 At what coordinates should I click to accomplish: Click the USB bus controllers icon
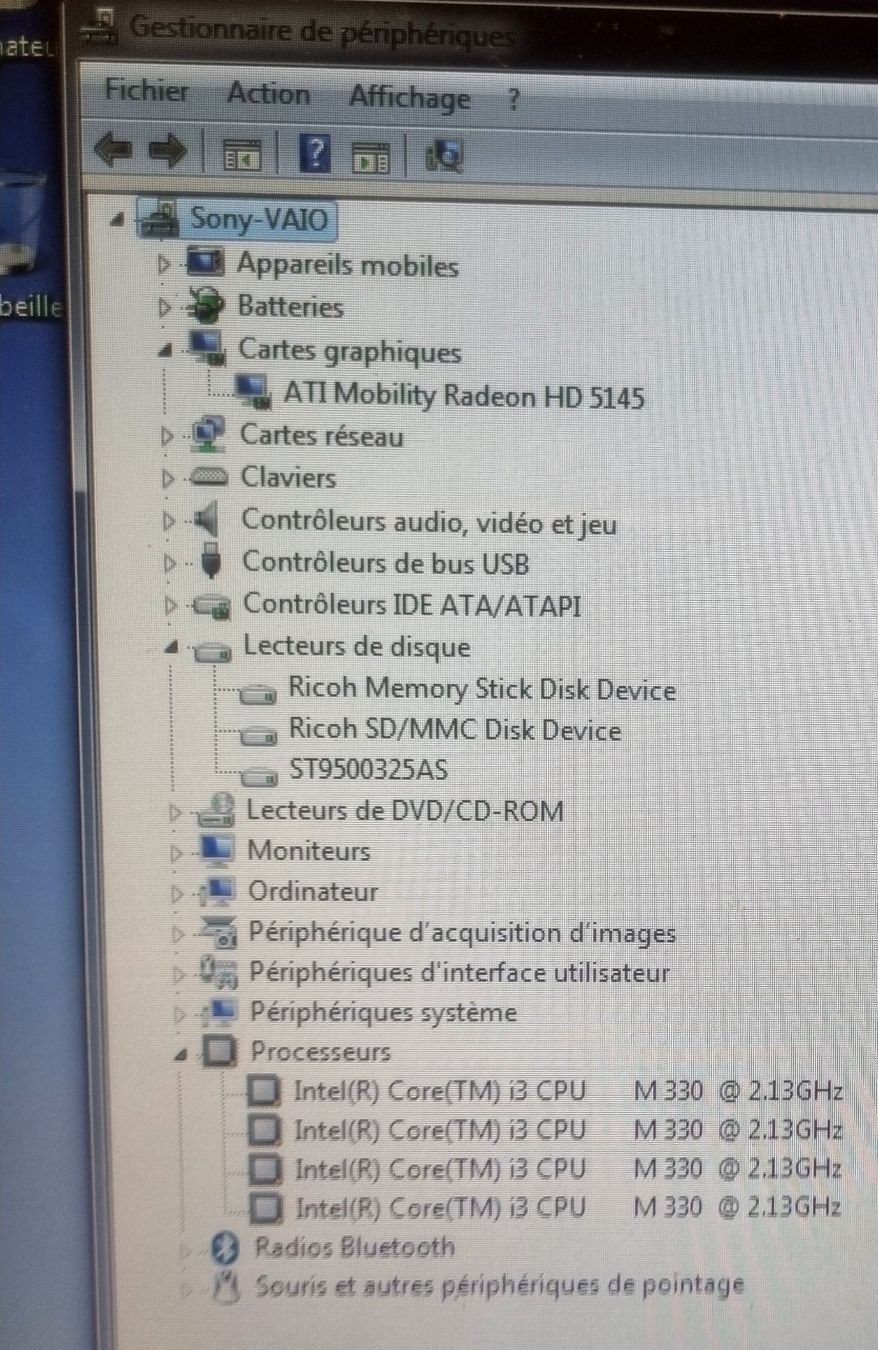point(211,562)
